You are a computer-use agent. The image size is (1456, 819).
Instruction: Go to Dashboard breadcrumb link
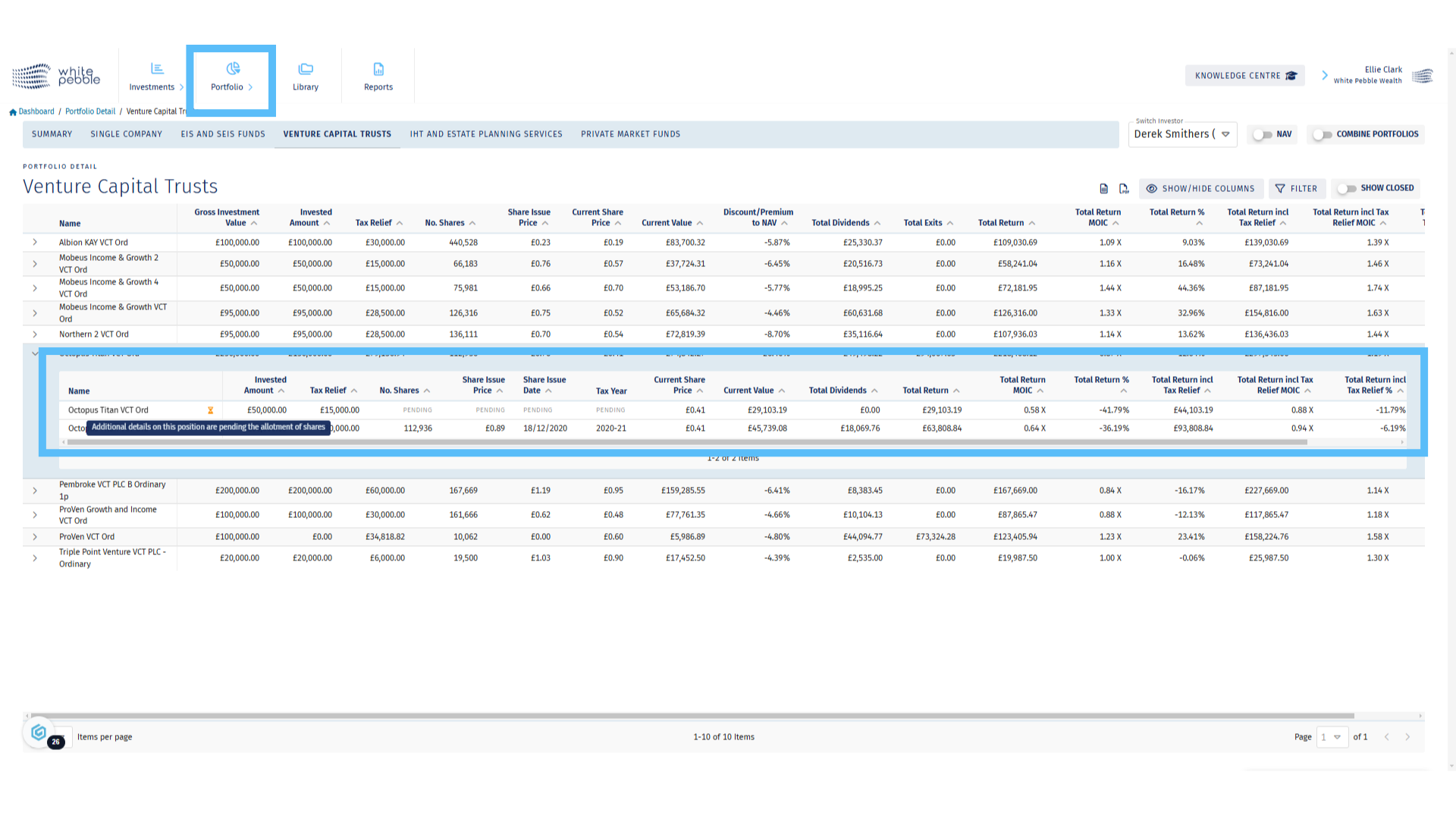point(36,111)
